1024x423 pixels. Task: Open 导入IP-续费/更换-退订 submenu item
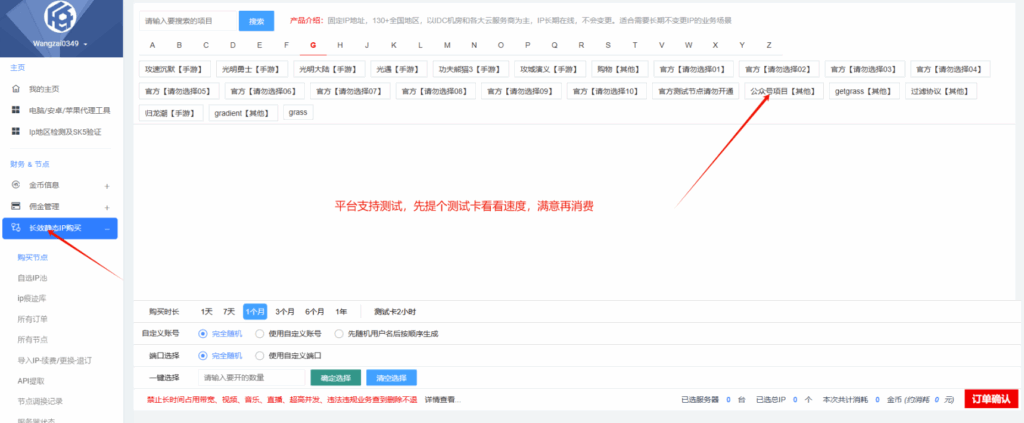click(54, 360)
